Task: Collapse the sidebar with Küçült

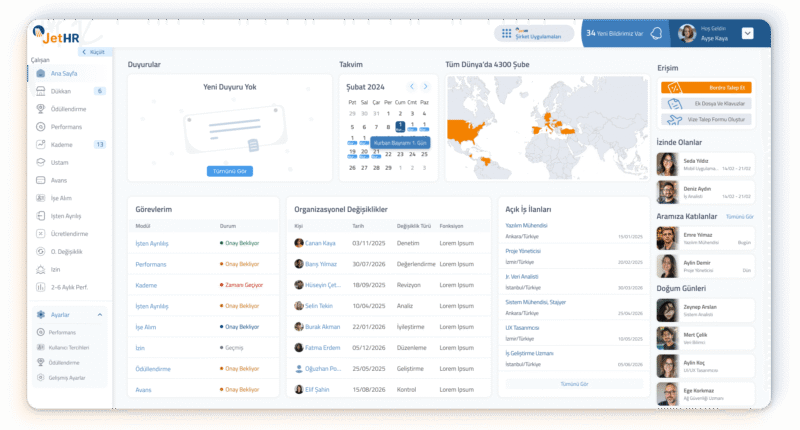Action: pos(92,51)
